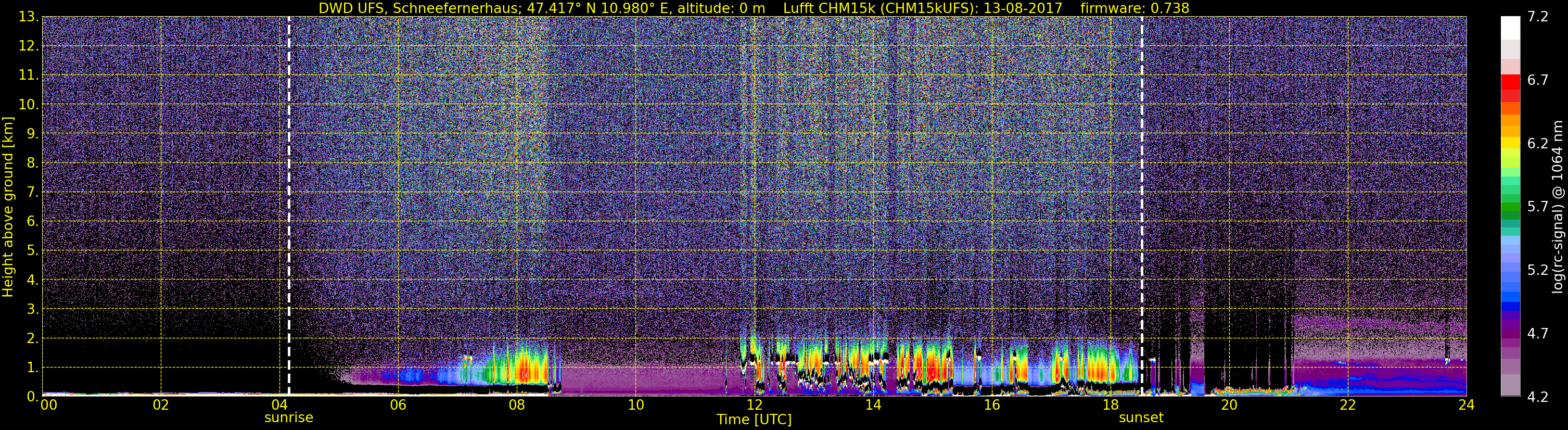The height and width of the screenshot is (430, 1568).
Task: Click the '24' time axis tick label
Action: coord(1467,405)
